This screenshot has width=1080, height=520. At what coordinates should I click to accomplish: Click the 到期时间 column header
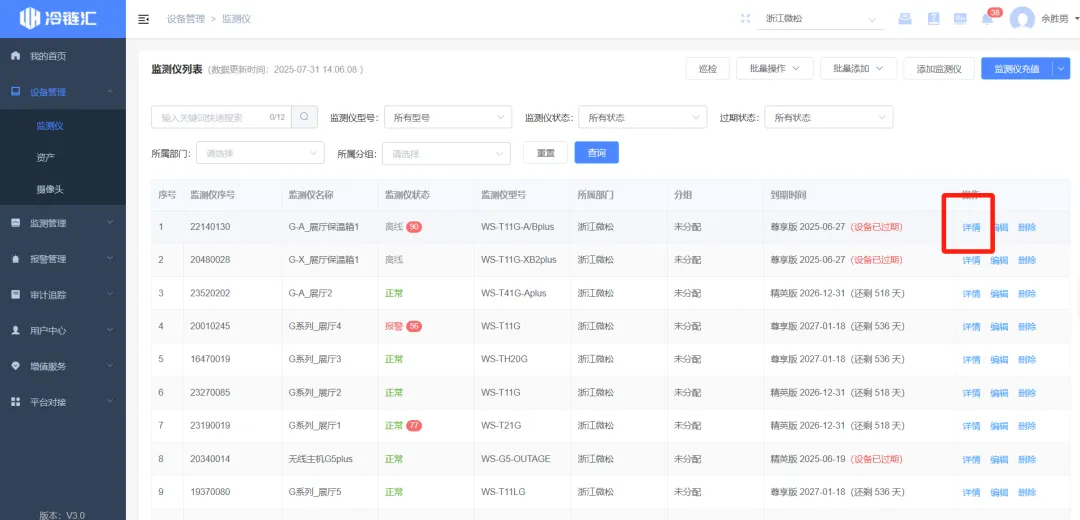[789, 195]
